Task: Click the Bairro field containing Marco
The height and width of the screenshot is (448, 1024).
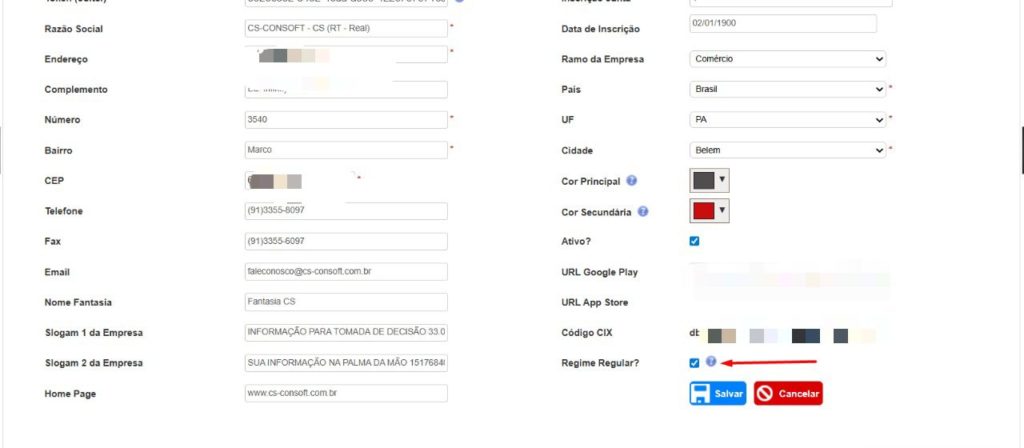Action: tap(345, 150)
